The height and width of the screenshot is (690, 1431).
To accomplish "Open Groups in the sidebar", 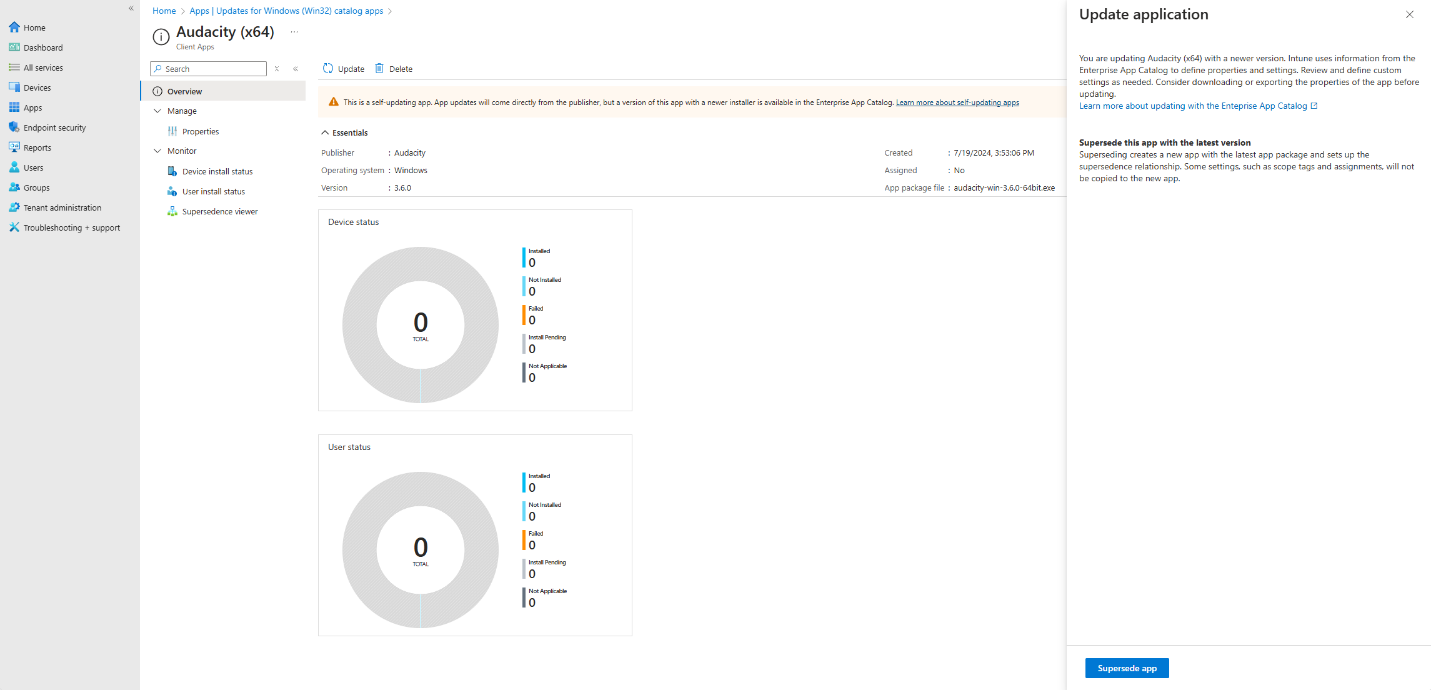I will [36, 188].
